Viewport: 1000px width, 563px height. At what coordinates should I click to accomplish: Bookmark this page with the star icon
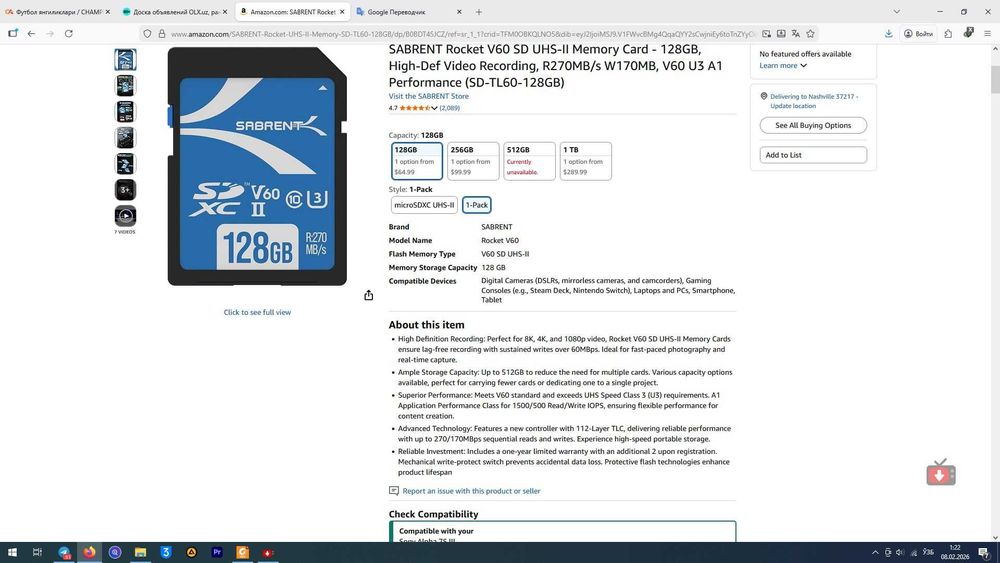pos(811,33)
